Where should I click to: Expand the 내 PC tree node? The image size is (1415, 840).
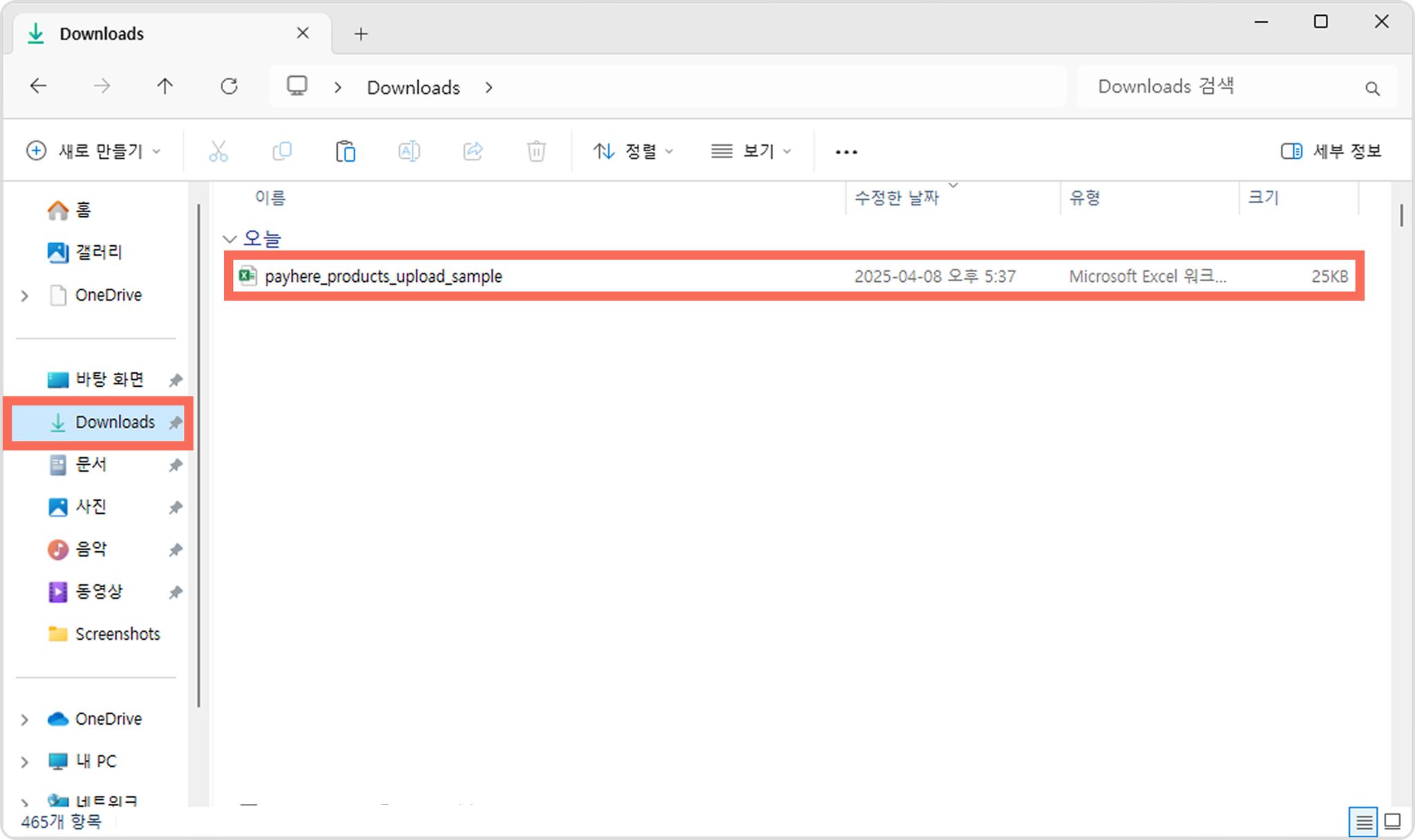click(x=25, y=762)
